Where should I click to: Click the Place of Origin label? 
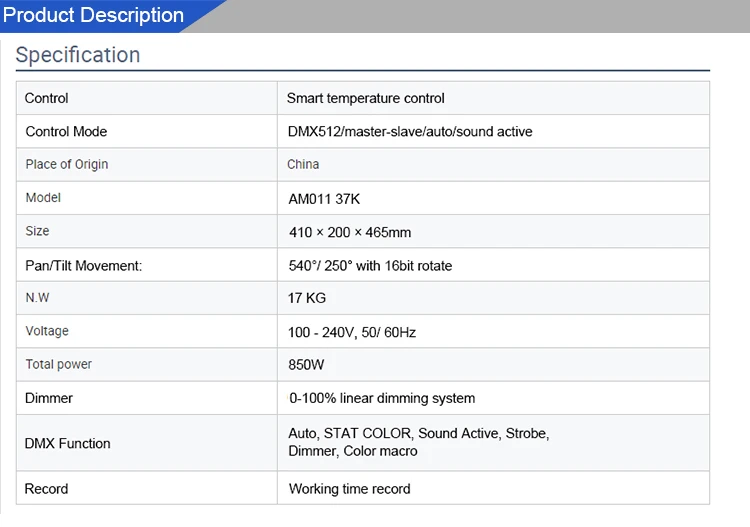click(67, 164)
